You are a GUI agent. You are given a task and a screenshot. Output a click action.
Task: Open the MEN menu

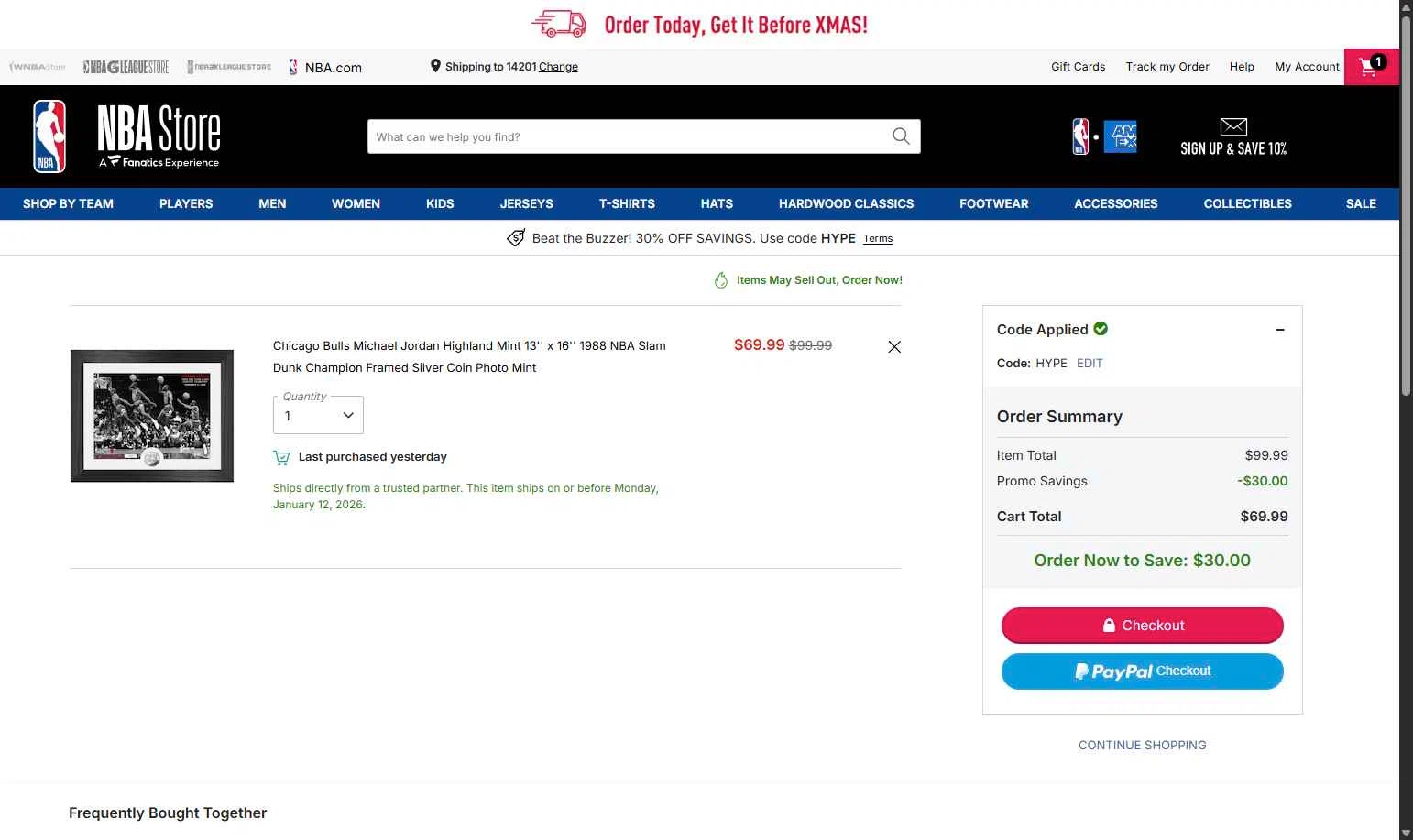pos(272,203)
